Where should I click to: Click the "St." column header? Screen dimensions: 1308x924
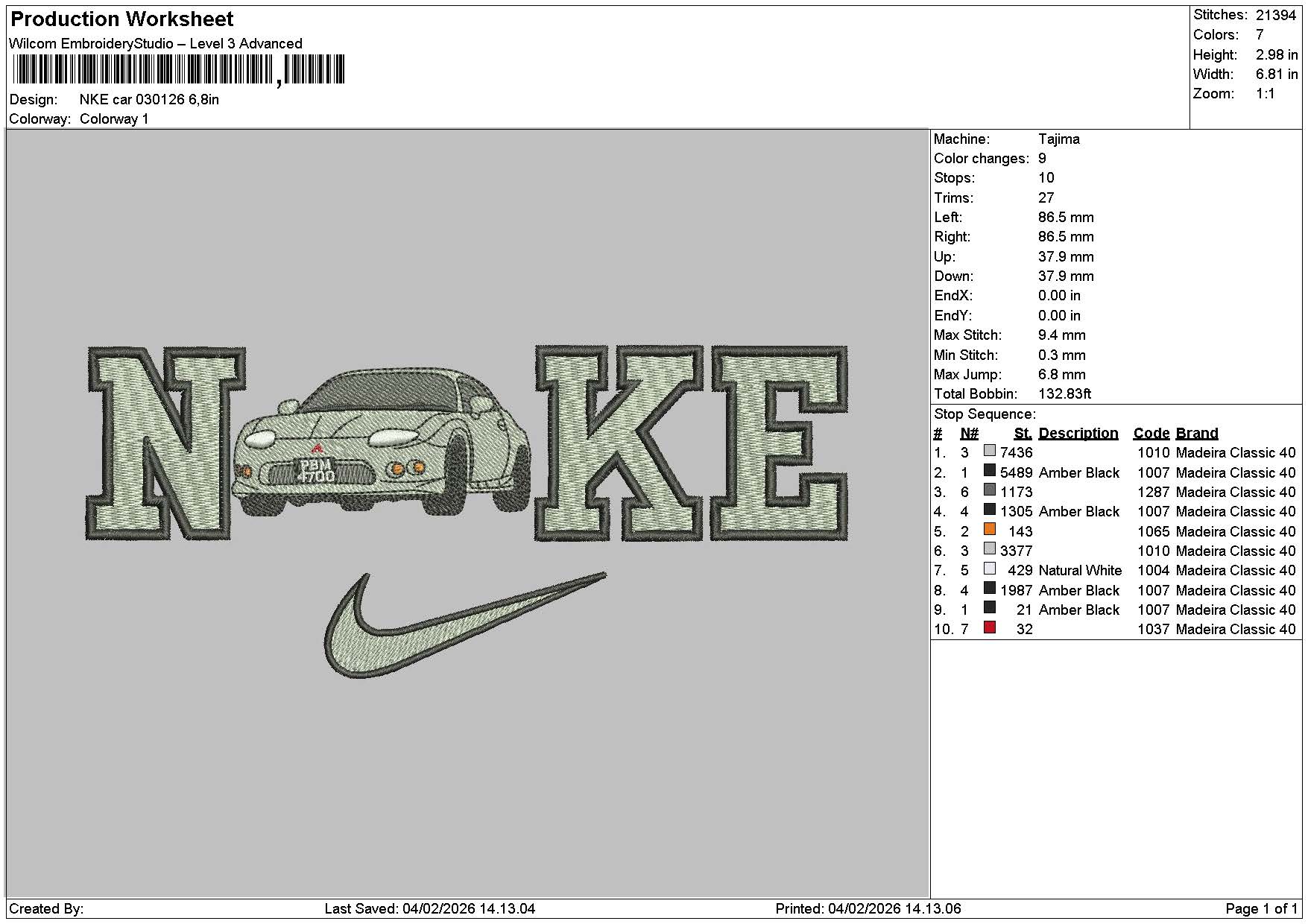(x=1023, y=434)
